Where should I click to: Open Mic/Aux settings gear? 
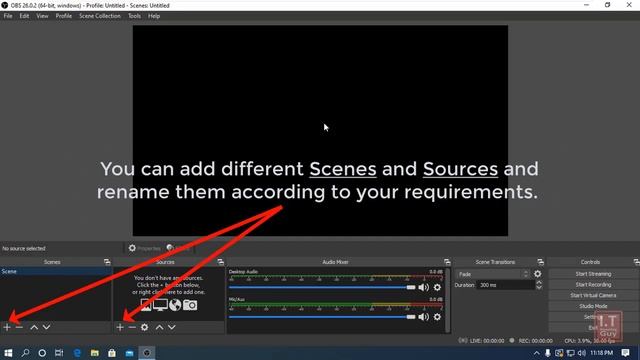437,317
